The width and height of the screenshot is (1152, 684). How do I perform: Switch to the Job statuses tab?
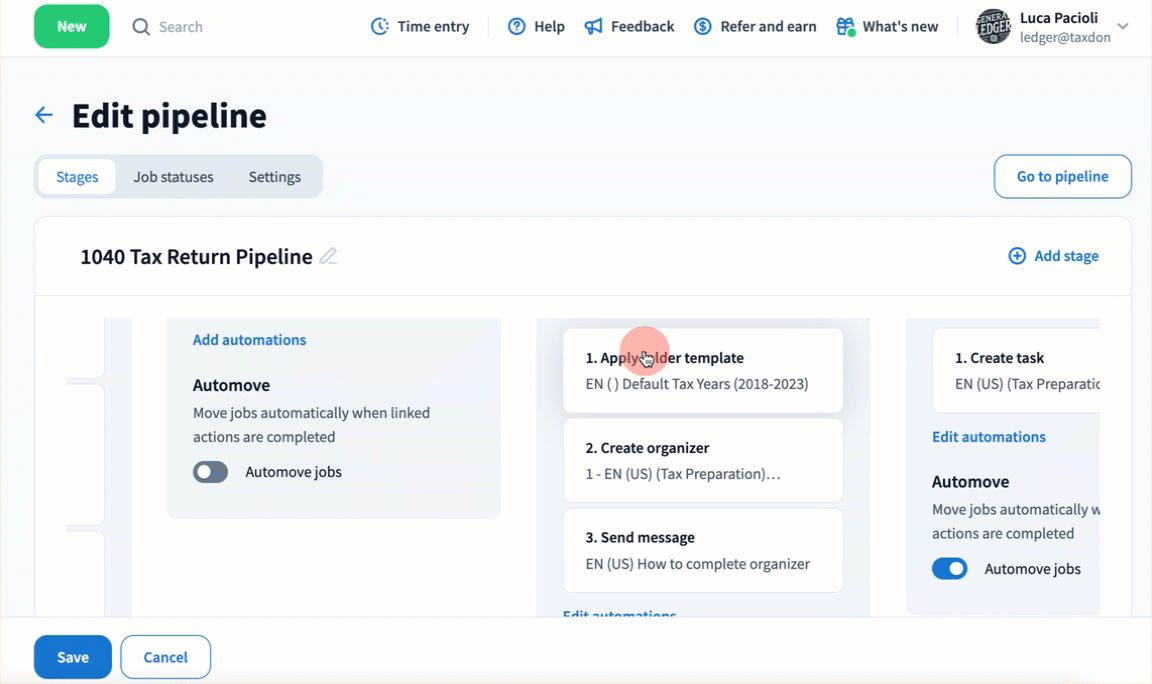(173, 177)
